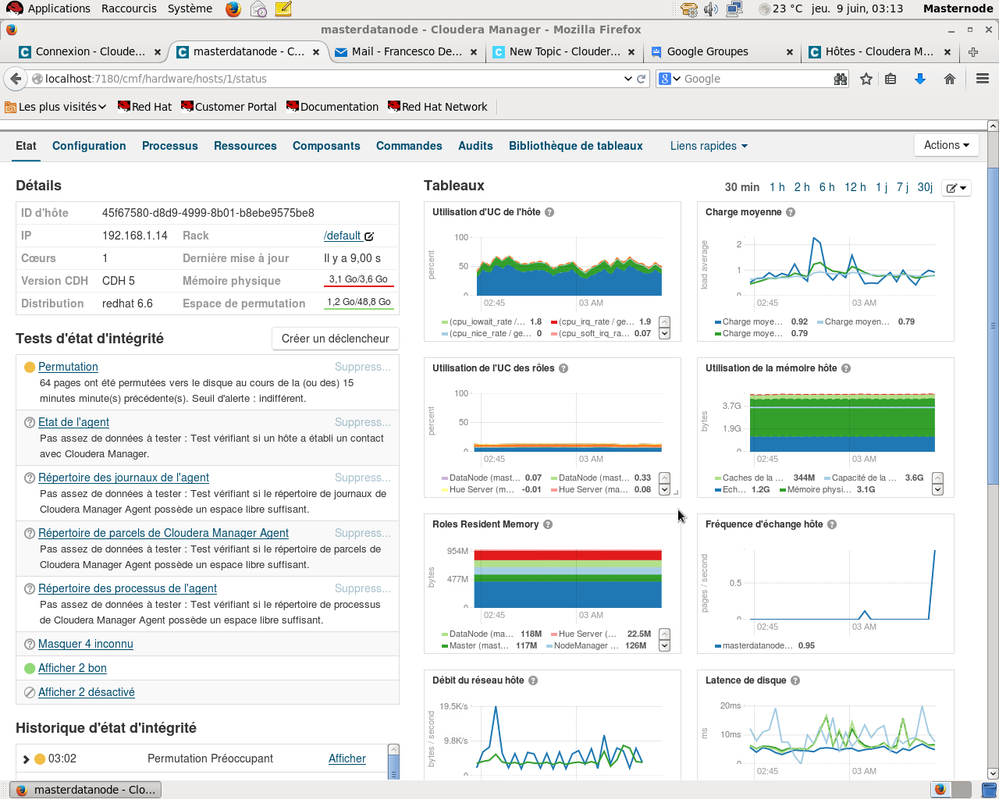Click Firefox home icon in toolbar

(949, 79)
